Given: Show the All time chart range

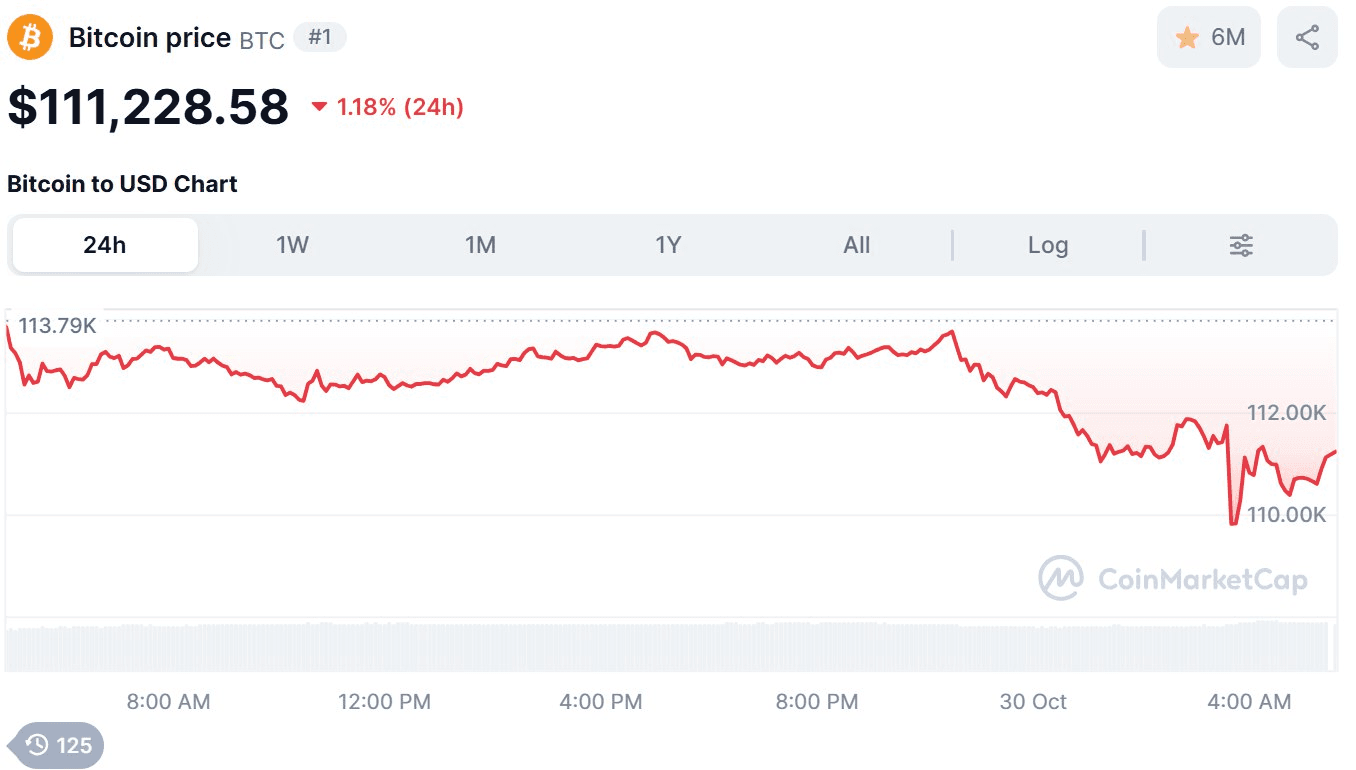Looking at the screenshot, I should (x=857, y=245).
